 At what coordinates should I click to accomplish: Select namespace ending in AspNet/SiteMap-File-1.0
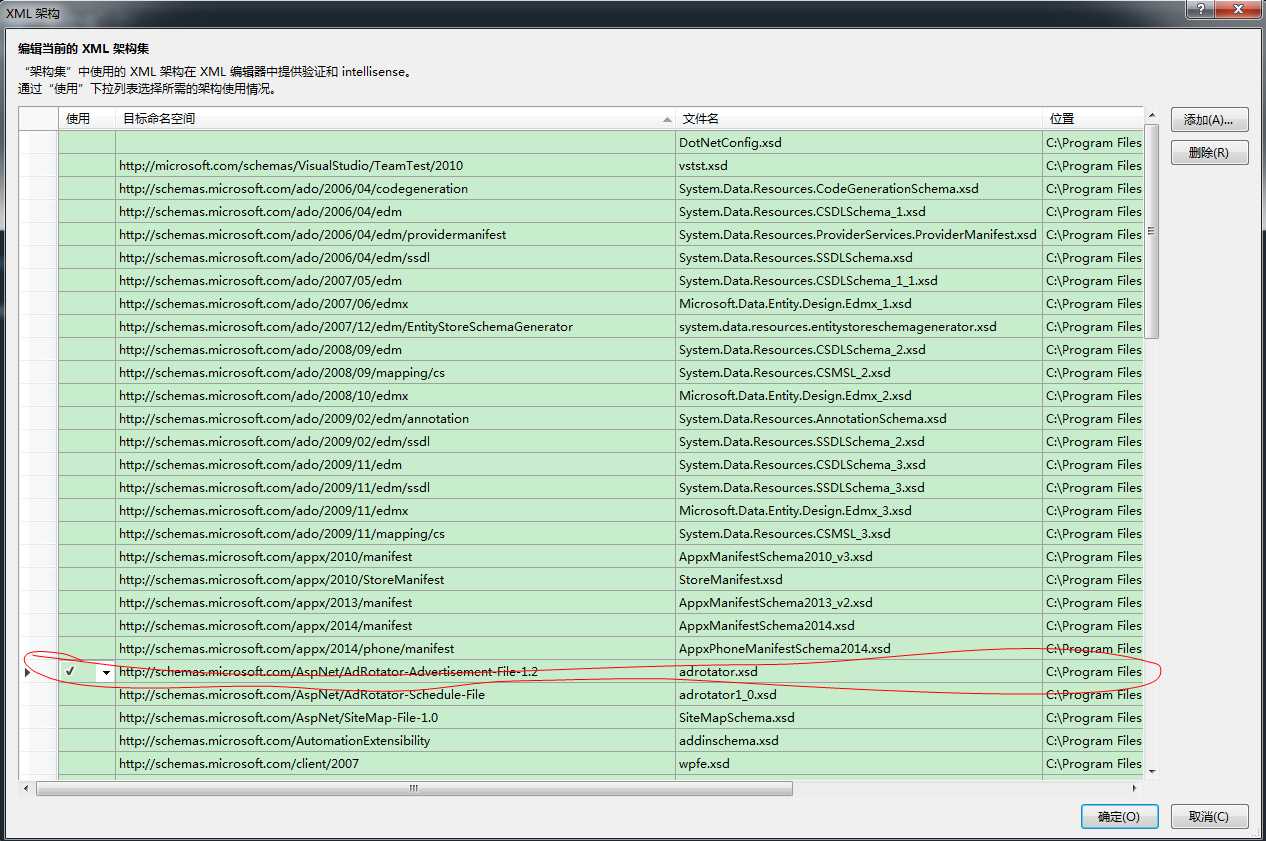coord(396,718)
